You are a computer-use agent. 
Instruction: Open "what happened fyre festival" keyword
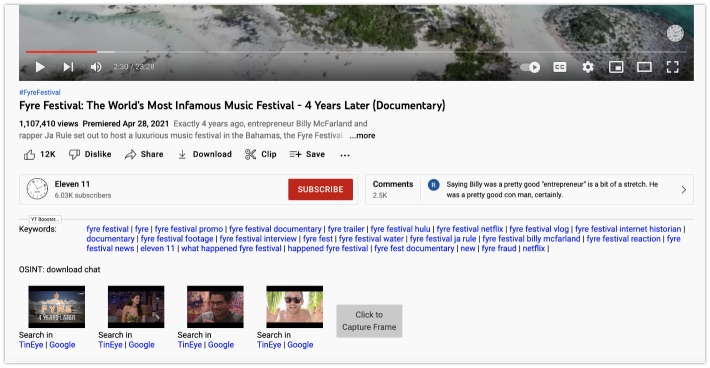tap(231, 248)
